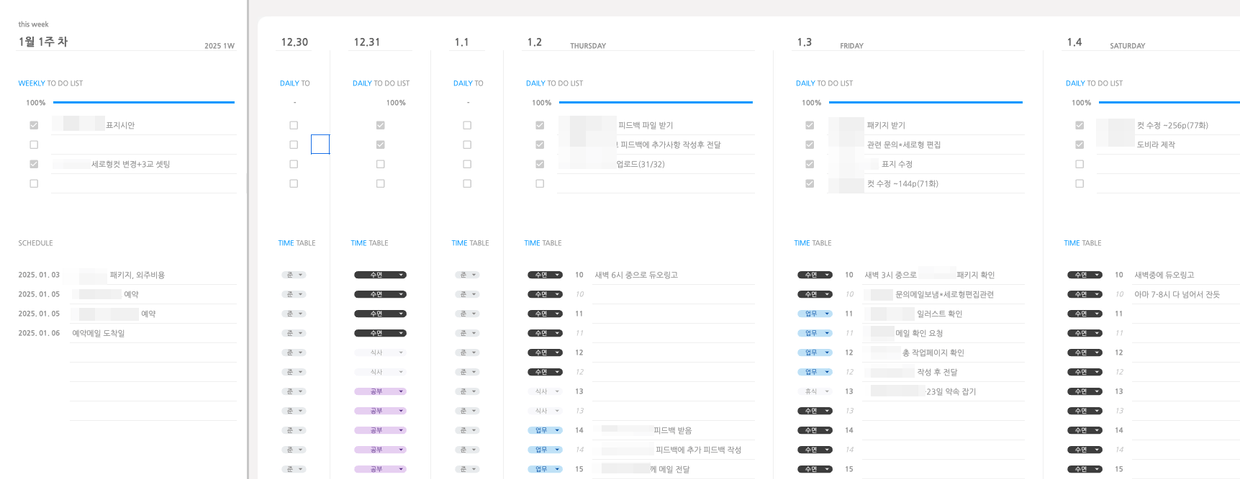Open the 업무 dropdown next to 일러스트 확인

[x=815, y=314]
